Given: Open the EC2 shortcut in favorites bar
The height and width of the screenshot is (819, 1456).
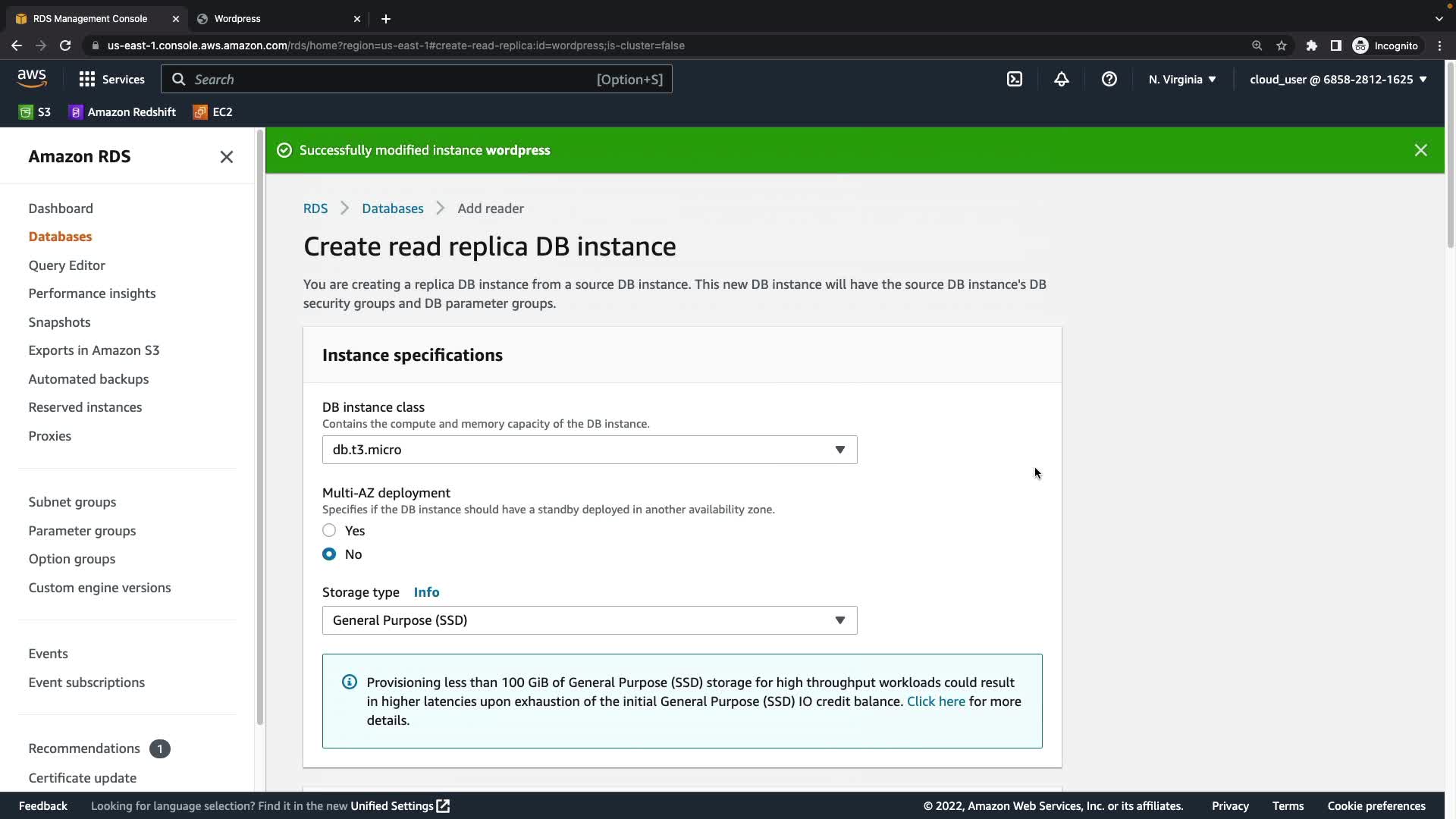Looking at the screenshot, I should point(213,112).
